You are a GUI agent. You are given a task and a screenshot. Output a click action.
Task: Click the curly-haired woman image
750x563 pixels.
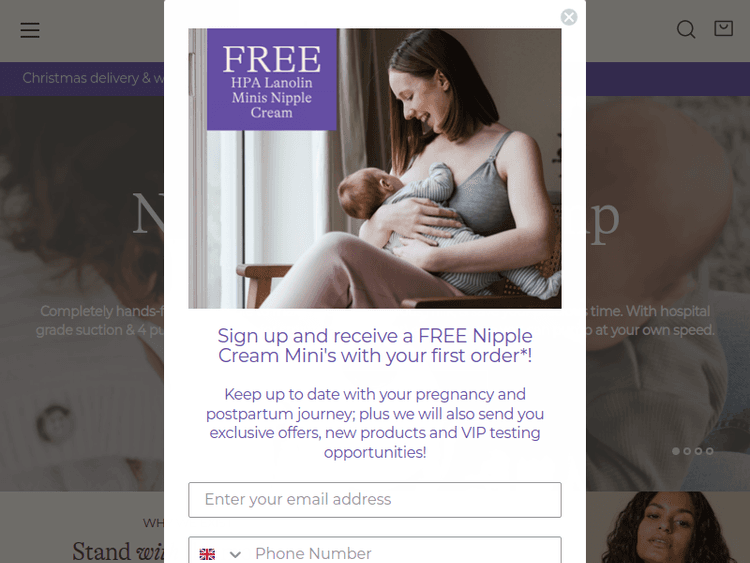click(x=668, y=527)
